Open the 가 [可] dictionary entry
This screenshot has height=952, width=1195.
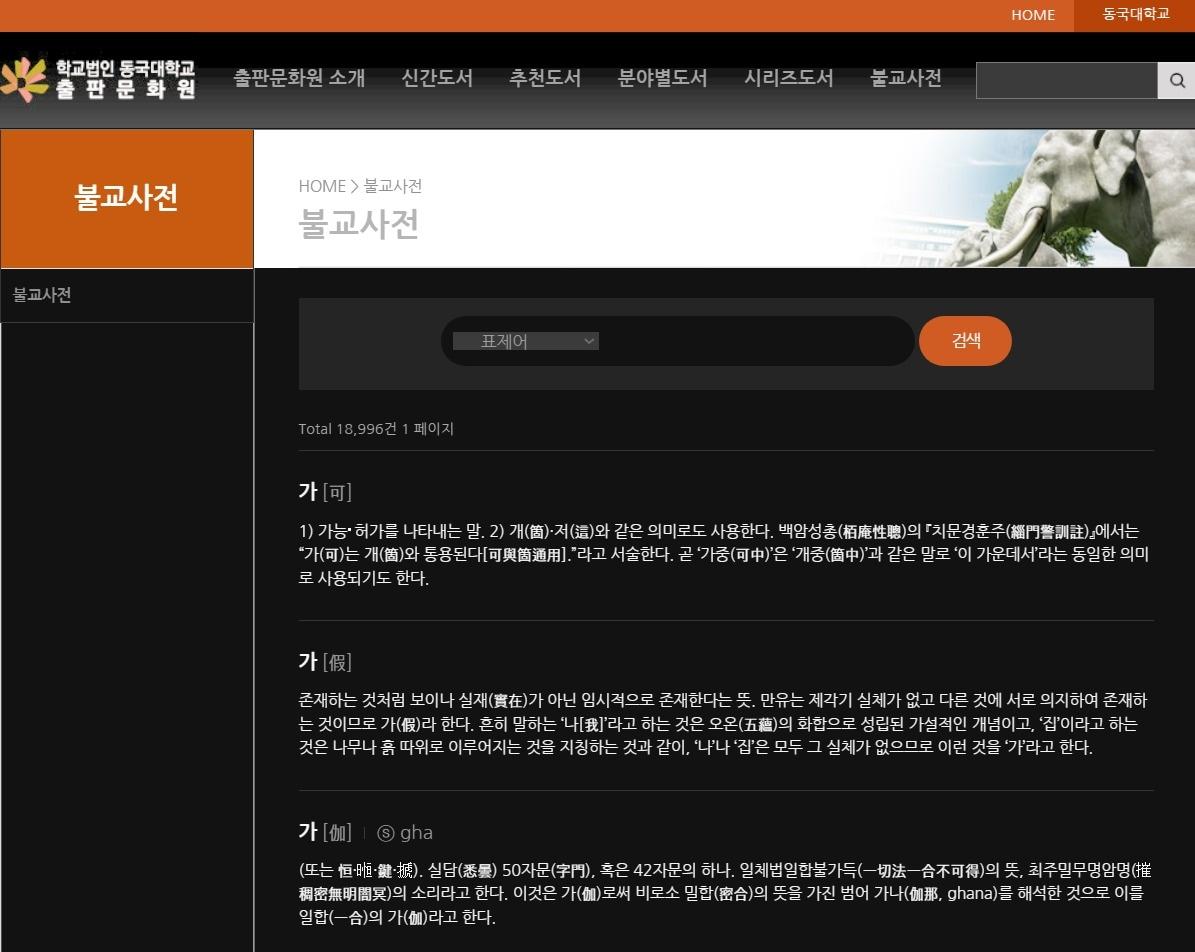tap(325, 491)
